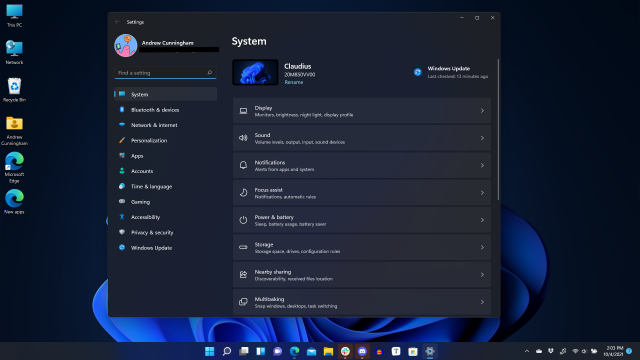Expand Storage row chevron

pyautogui.click(x=482, y=247)
